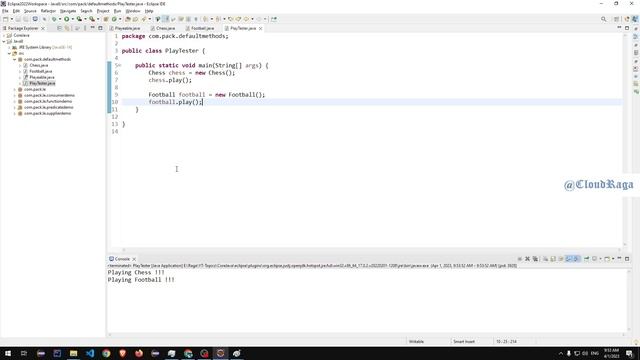Click the Debug toolbar icon
The image size is (640, 360).
[x=53, y=19]
